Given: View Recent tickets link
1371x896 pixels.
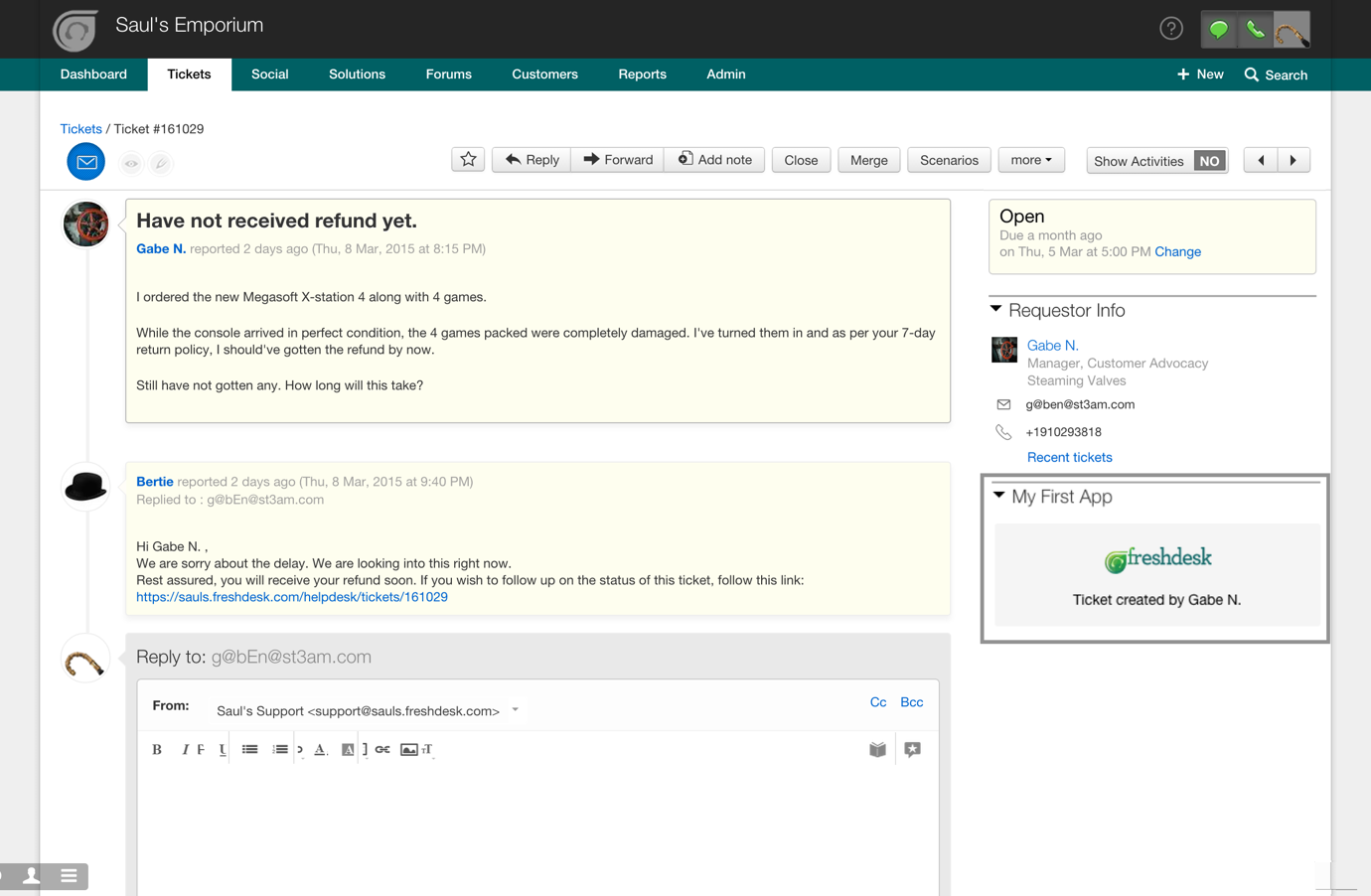Looking at the screenshot, I should coord(1069,458).
